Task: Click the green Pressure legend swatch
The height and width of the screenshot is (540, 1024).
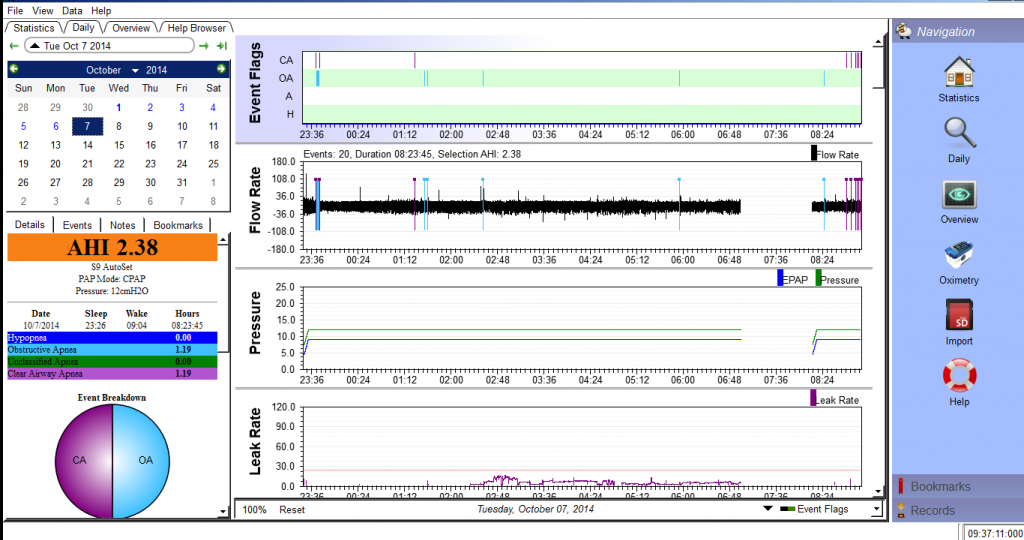Action: (818, 279)
